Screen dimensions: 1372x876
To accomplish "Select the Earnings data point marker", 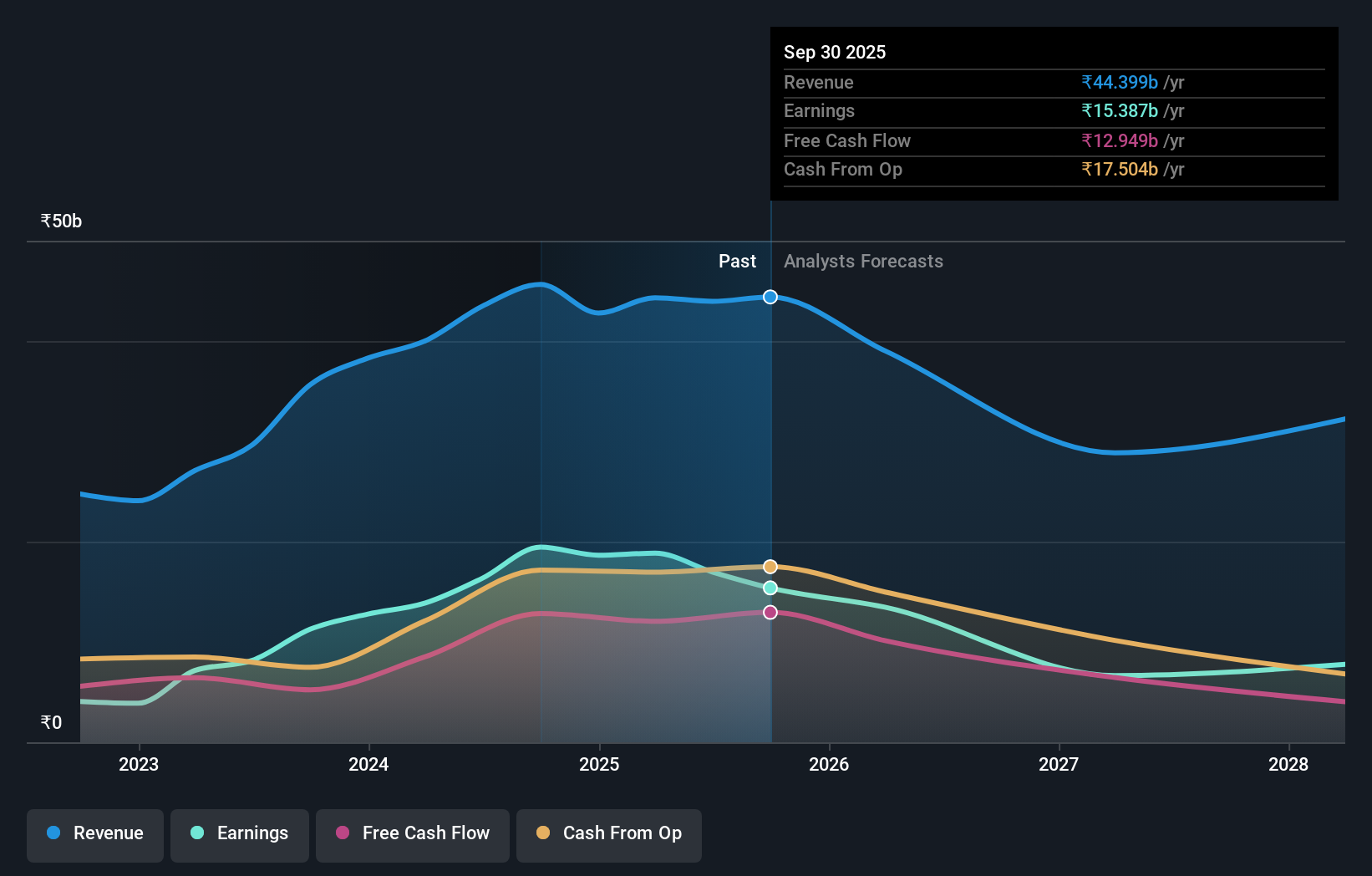I will click(770, 588).
